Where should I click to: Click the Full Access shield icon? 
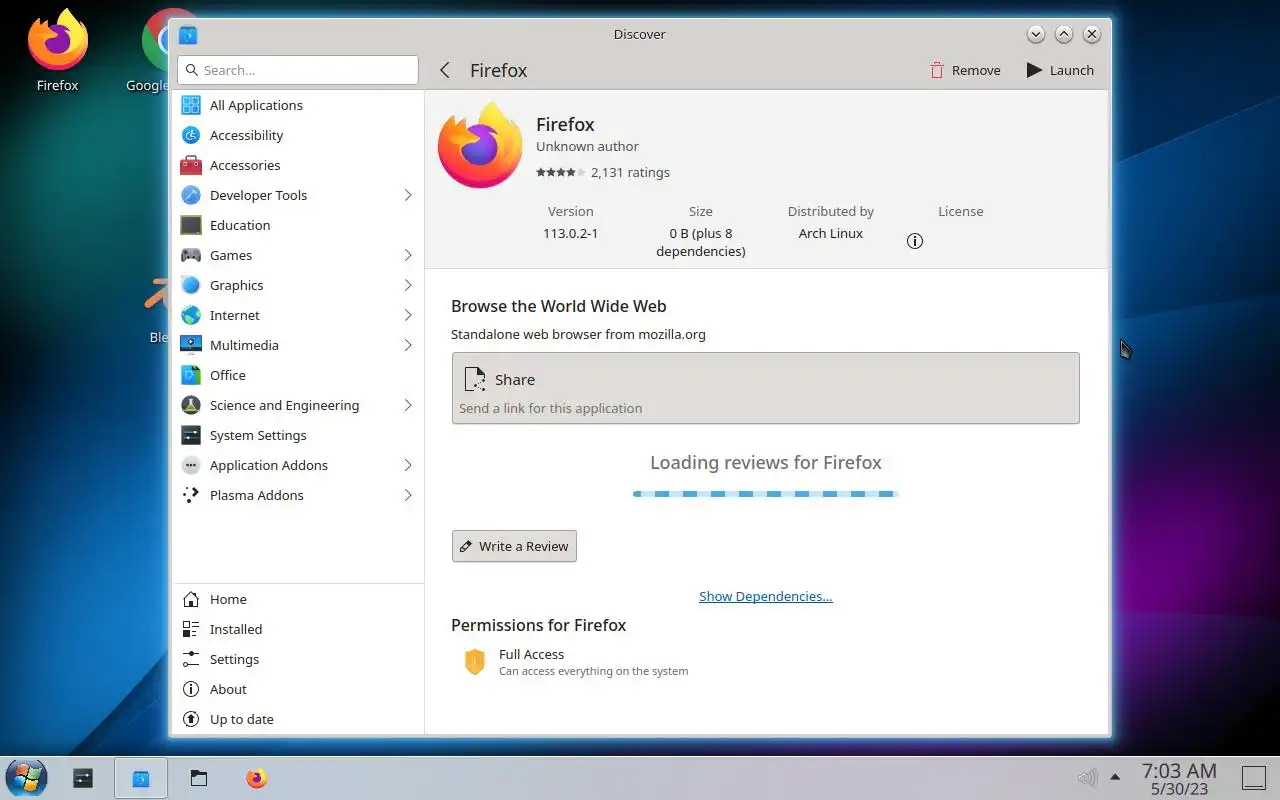pos(475,661)
